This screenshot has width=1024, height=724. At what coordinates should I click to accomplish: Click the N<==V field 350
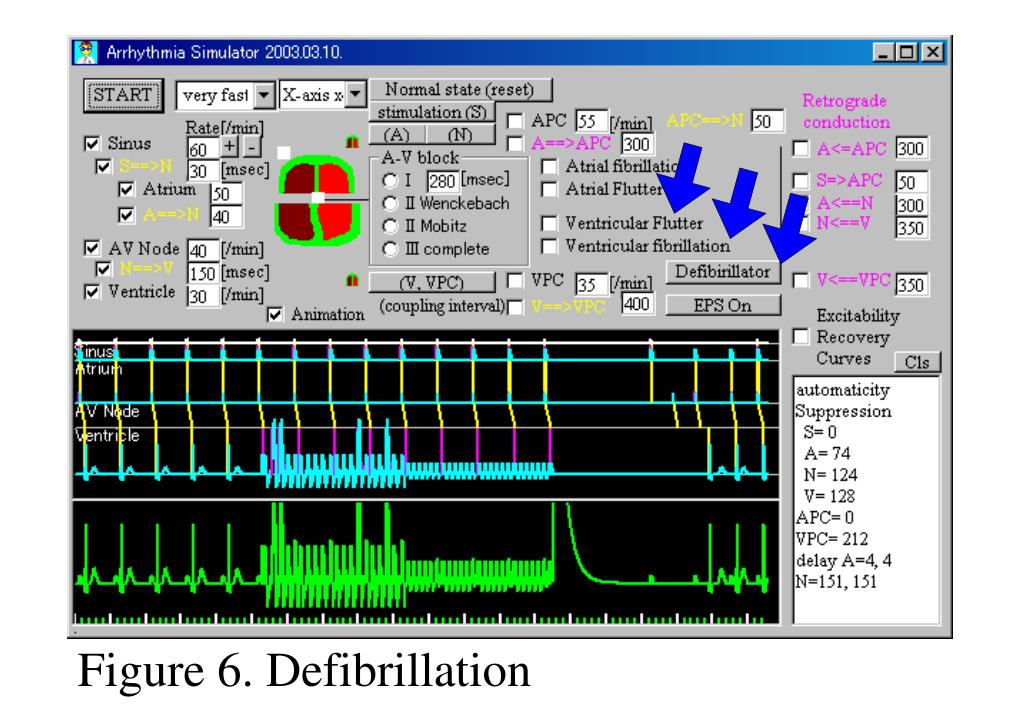click(x=911, y=228)
